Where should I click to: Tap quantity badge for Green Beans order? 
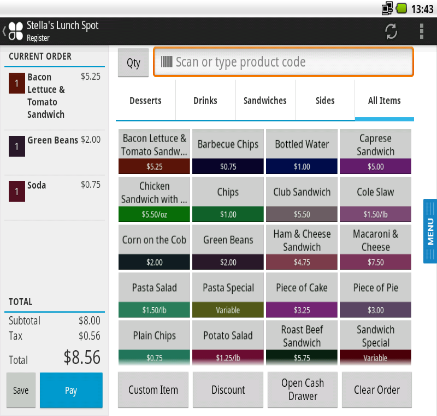17,146
